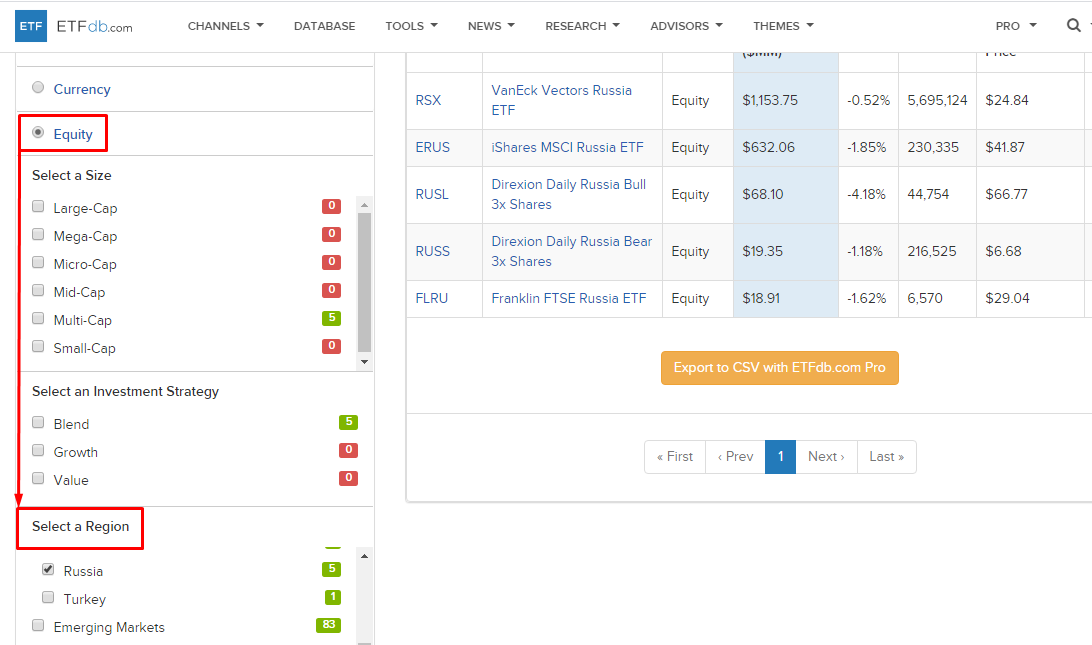Open VanEck Vectors Russia ETF link
1092x645 pixels.
pyautogui.click(x=561, y=100)
